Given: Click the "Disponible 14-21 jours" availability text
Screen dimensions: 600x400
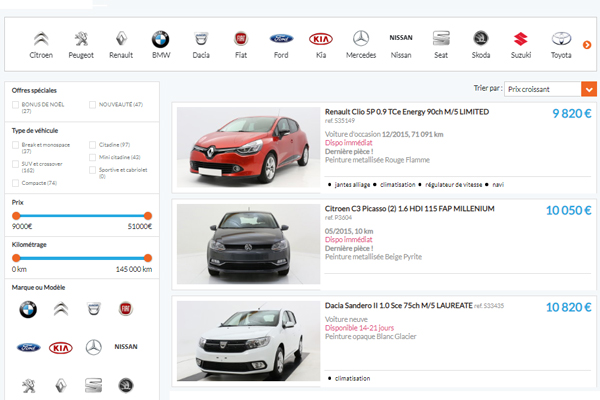Looking at the screenshot, I should [359, 328].
